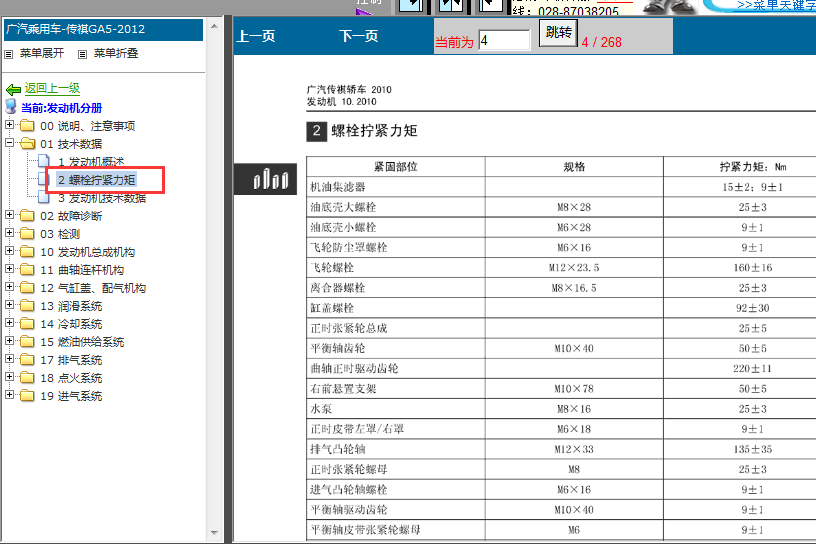Expand the 18 点火系统 node
The width and height of the screenshot is (816, 544).
coord(9,376)
